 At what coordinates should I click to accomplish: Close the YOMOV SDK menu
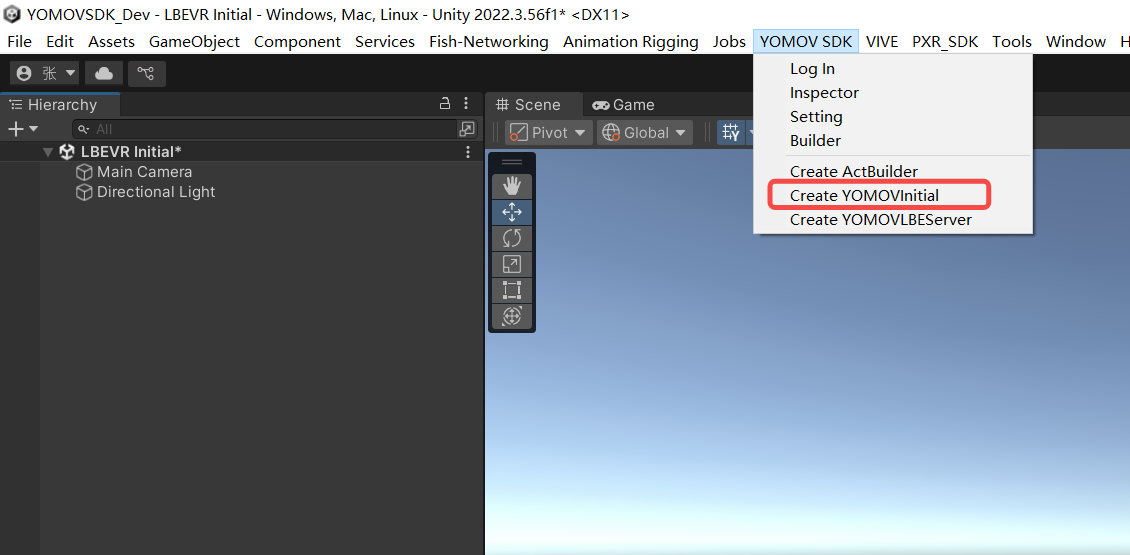806,42
